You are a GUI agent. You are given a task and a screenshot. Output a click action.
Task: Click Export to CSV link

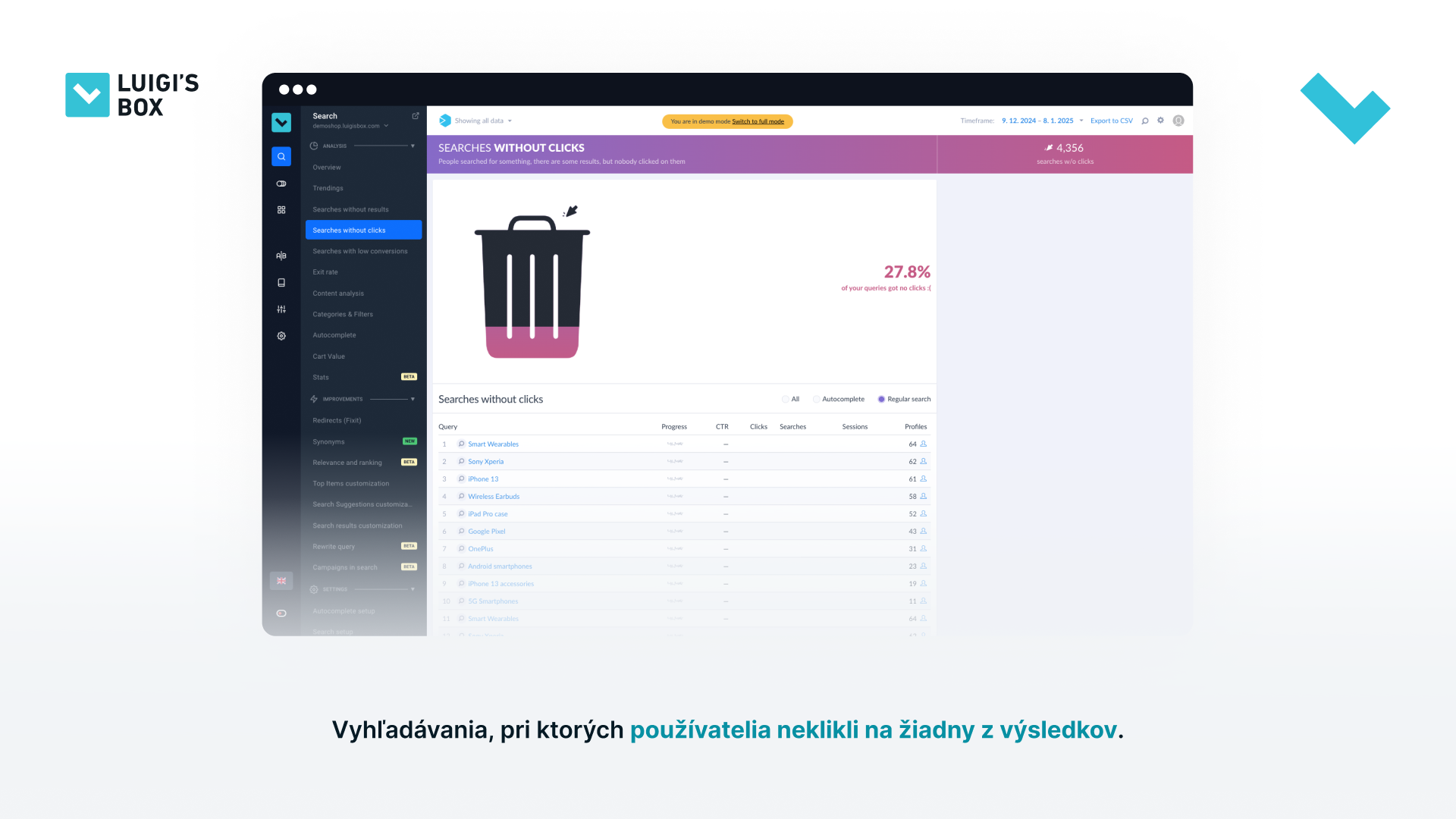tap(1112, 121)
